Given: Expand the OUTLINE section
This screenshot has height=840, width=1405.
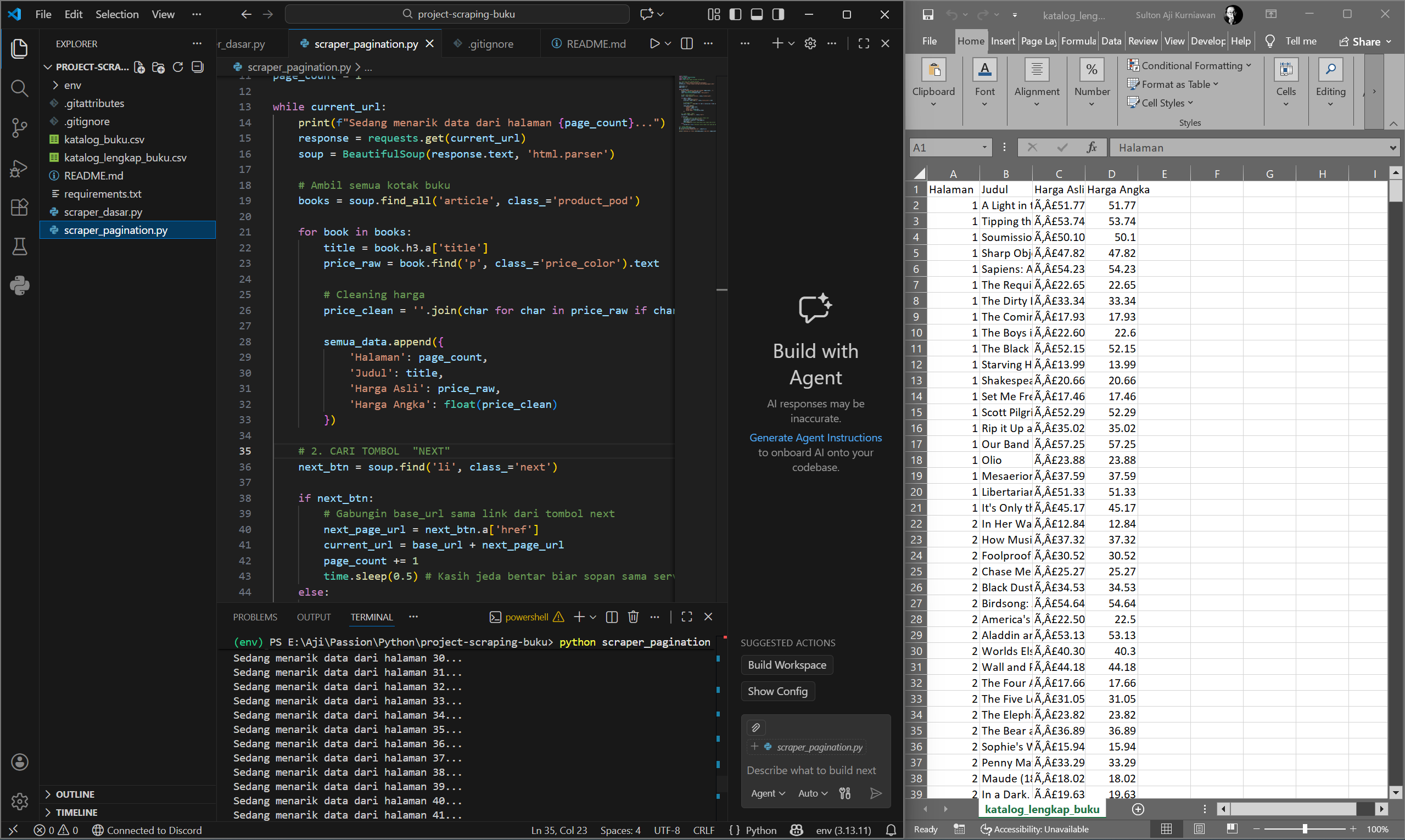Looking at the screenshot, I should 75,794.
